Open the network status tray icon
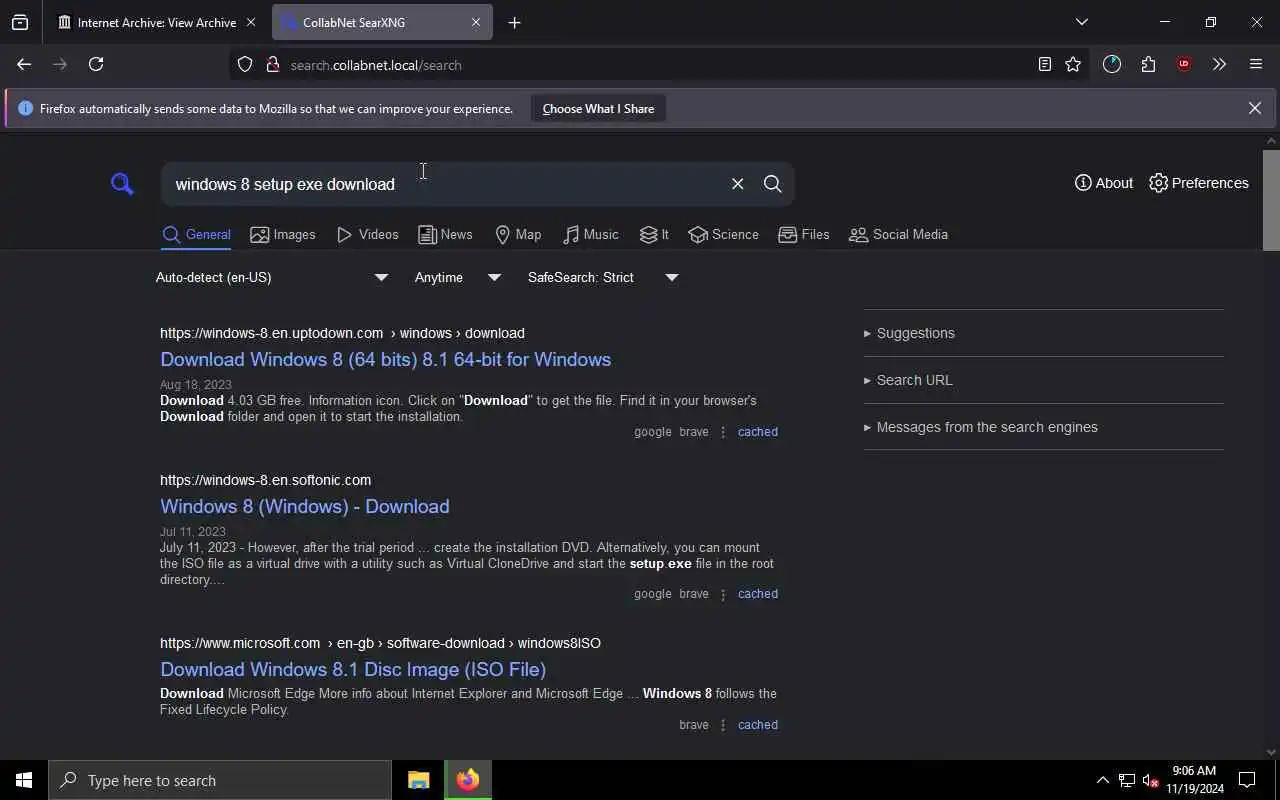Screen dimensions: 1280x800 click(1127, 780)
